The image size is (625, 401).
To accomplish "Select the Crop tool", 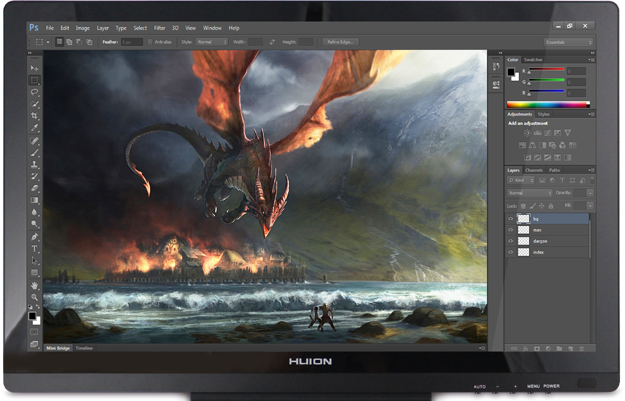I will [x=34, y=116].
